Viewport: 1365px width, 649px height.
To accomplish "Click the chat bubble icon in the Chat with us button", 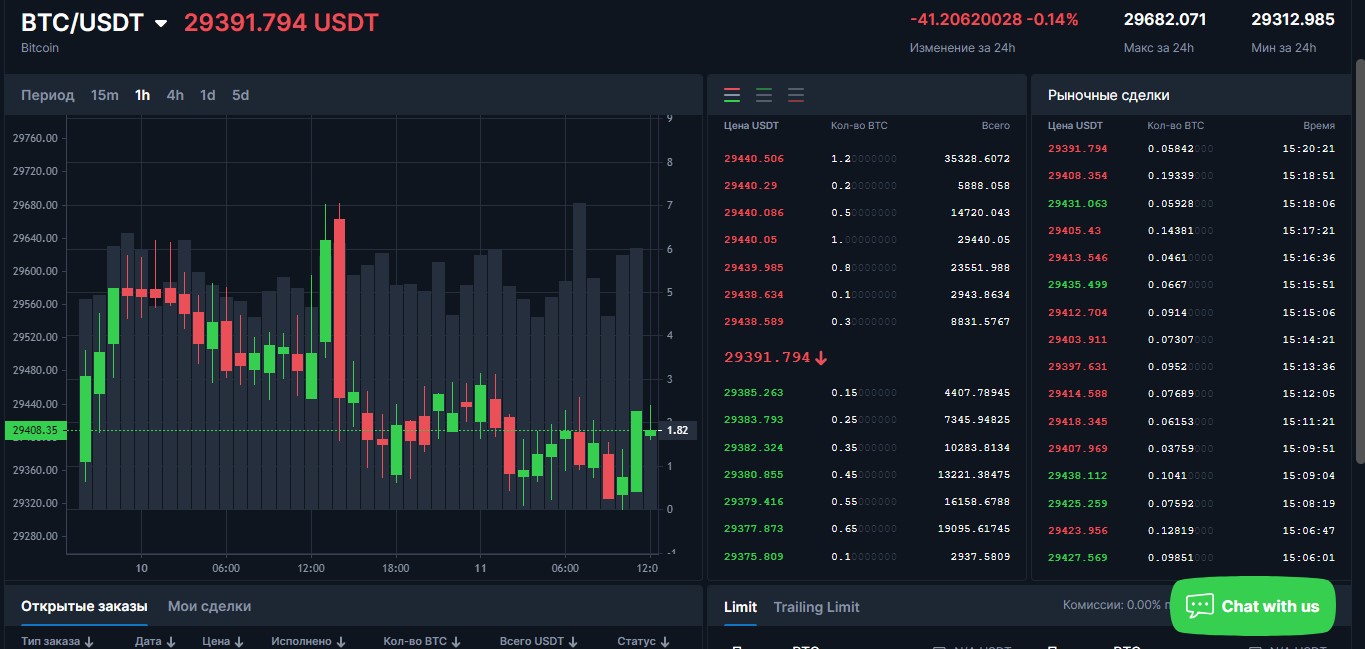I will click(1199, 606).
